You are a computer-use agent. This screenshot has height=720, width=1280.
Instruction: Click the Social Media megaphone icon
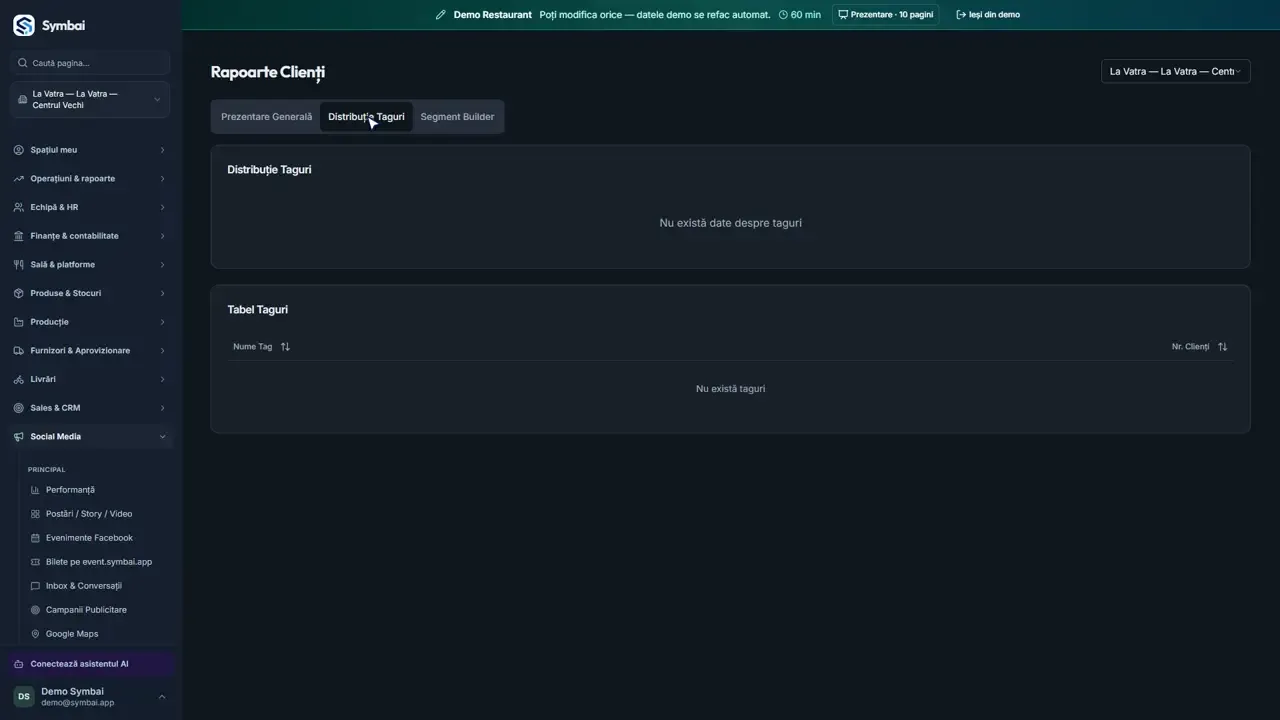click(19, 437)
